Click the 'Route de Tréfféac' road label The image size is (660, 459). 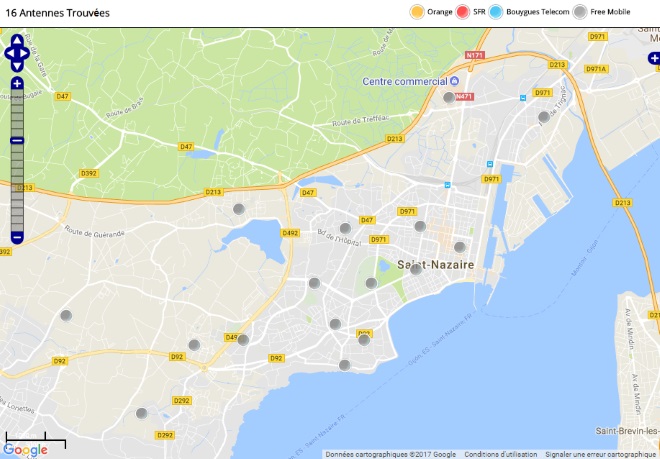(x=361, y=121)
